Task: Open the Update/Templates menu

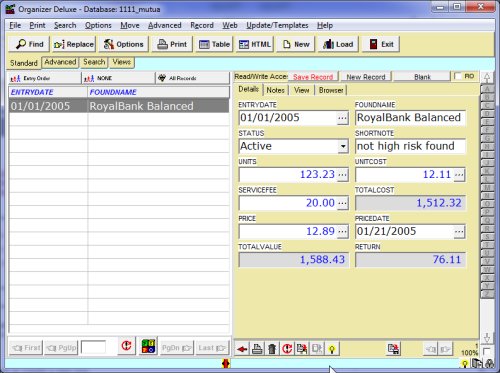Action: tap(277, 25)
